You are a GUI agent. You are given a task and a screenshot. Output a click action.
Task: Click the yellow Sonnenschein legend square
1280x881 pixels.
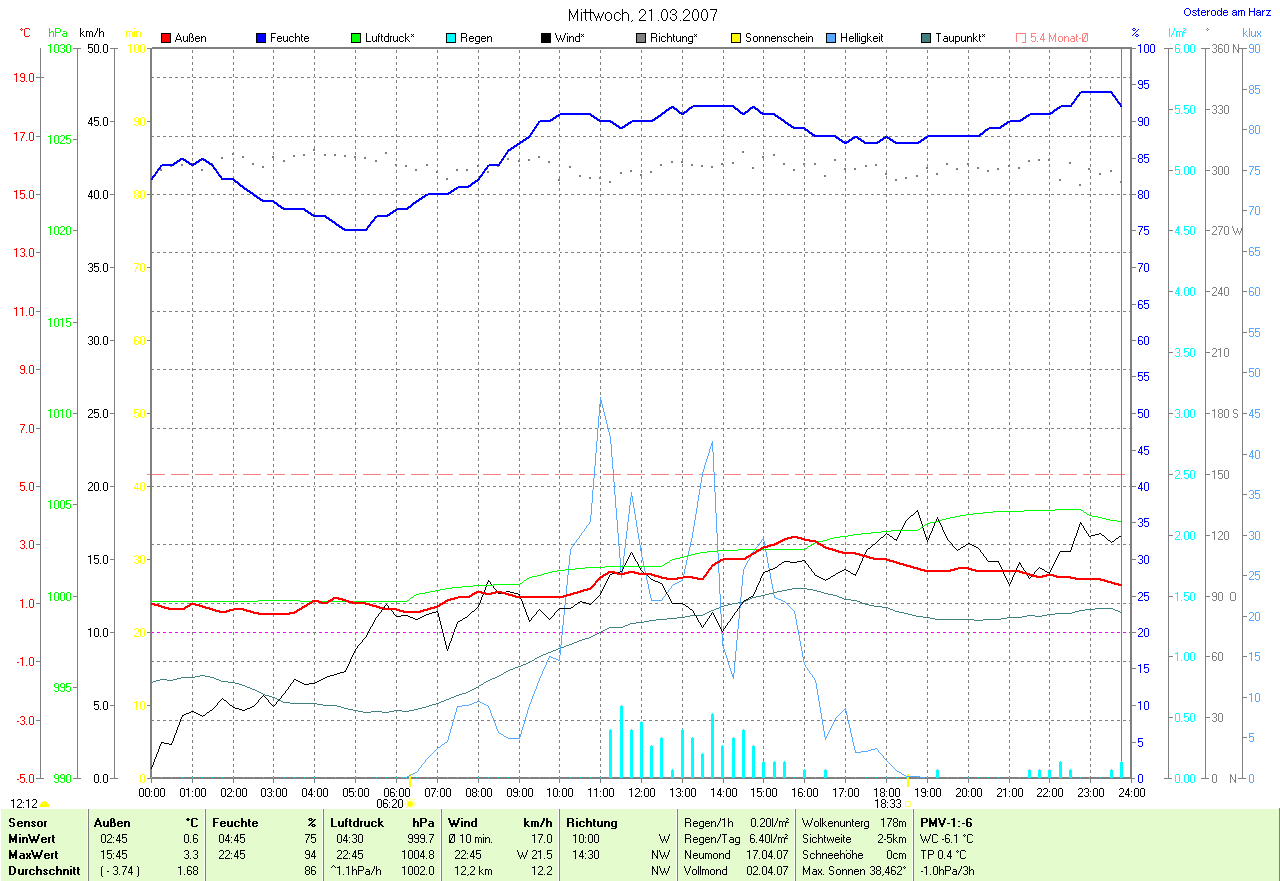736,38
